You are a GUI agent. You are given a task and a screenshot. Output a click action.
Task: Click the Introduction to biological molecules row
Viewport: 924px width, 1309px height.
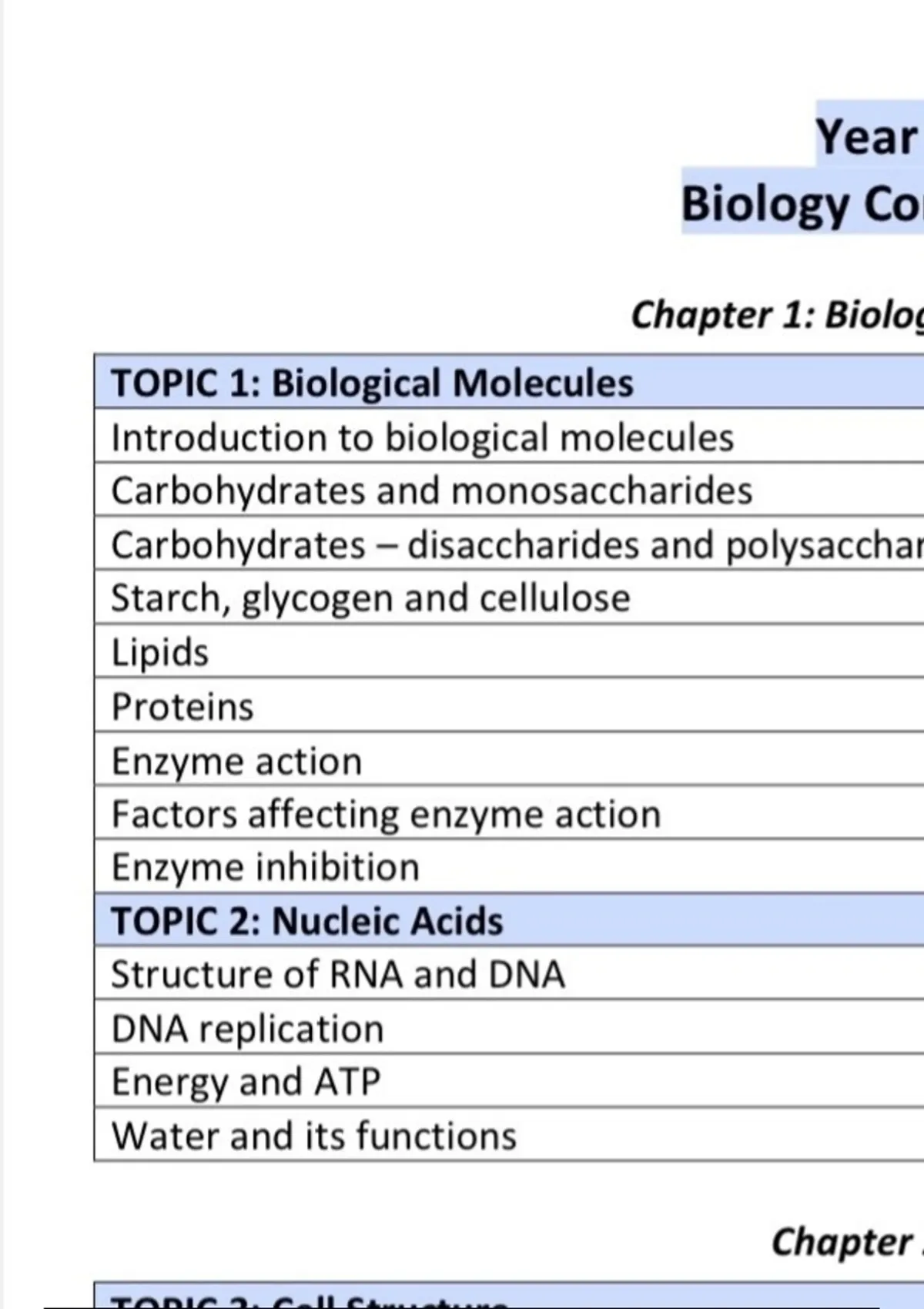click(x=422, y=437)
